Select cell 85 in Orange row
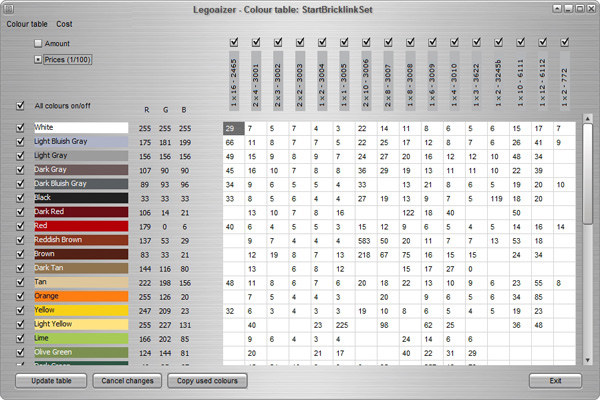This screenshot has width=600, height=400. click(x=542, y=297)
